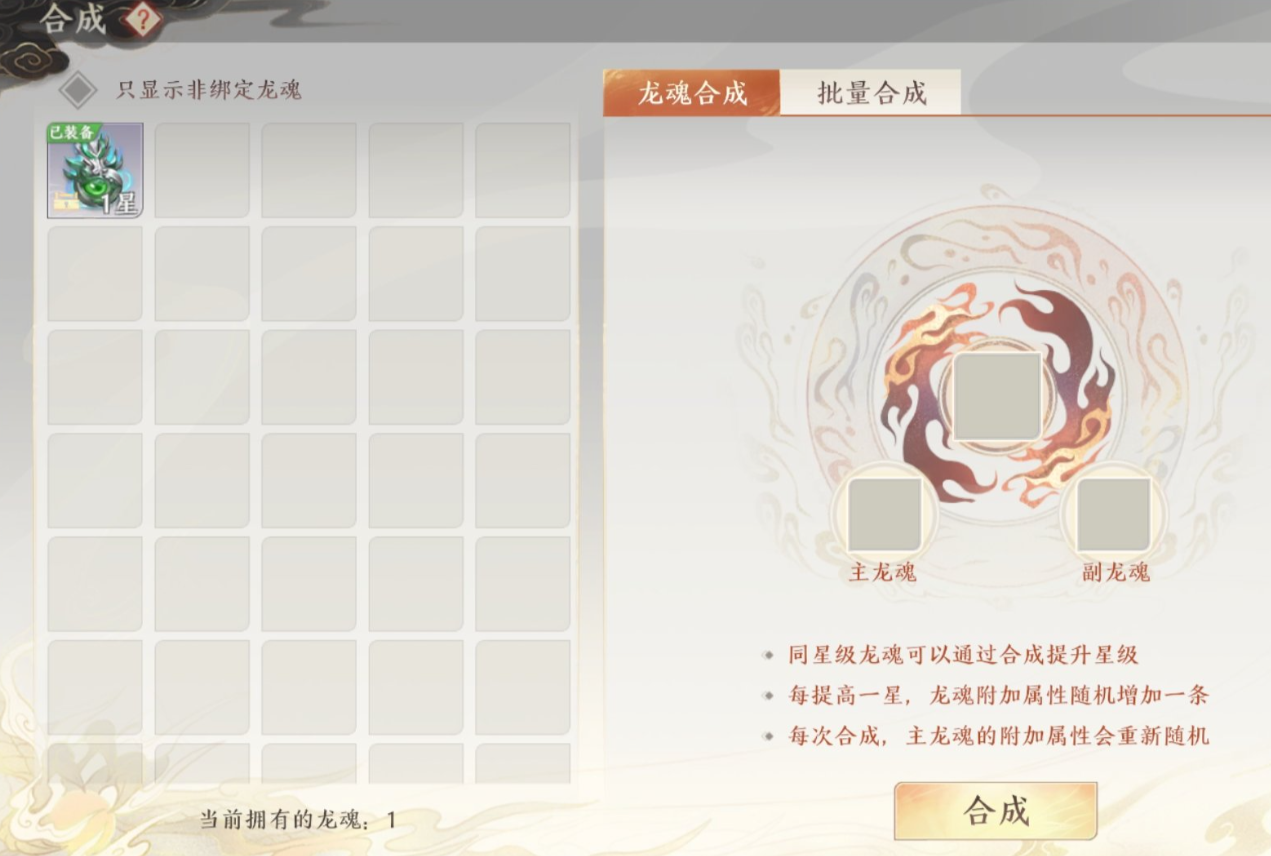Select empty inventory slot next to equipped soul
The width and height of the screenshot is (1271, 856).
(x=202, y=170)
